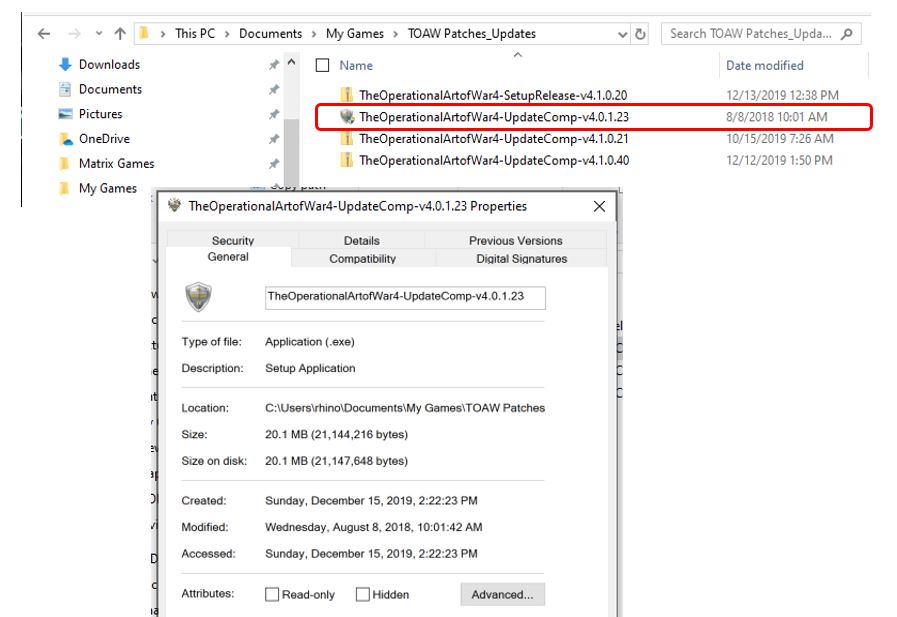Select UpdateComp-v4.0.1.23 file row
The width and height of the screenshot is (897, 617).
point(593,117)
